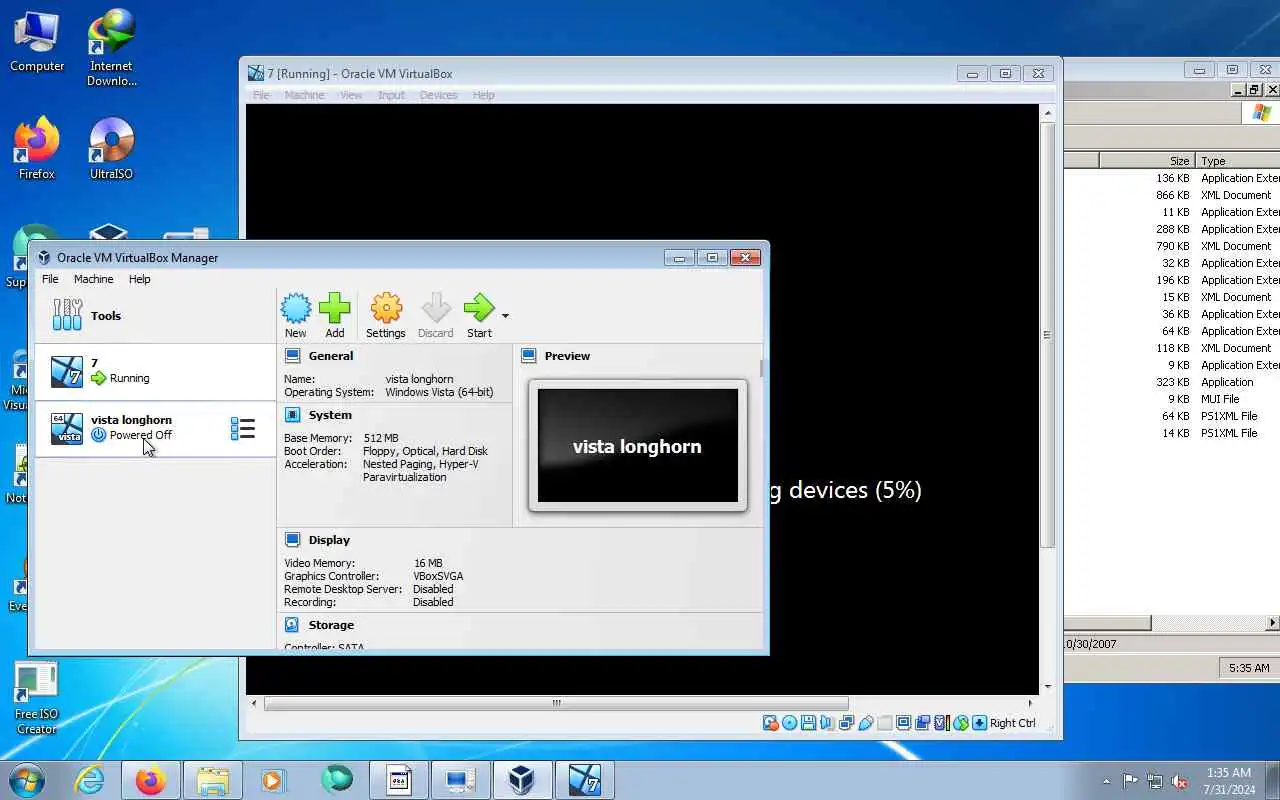Viewport: 1280px width, 800px height.
Task: Select the "7" running VM entry
Action: [155, 371]
